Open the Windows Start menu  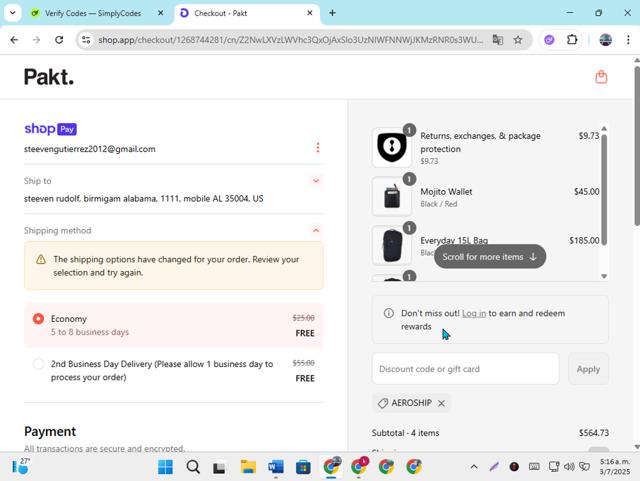click(165, 467)
